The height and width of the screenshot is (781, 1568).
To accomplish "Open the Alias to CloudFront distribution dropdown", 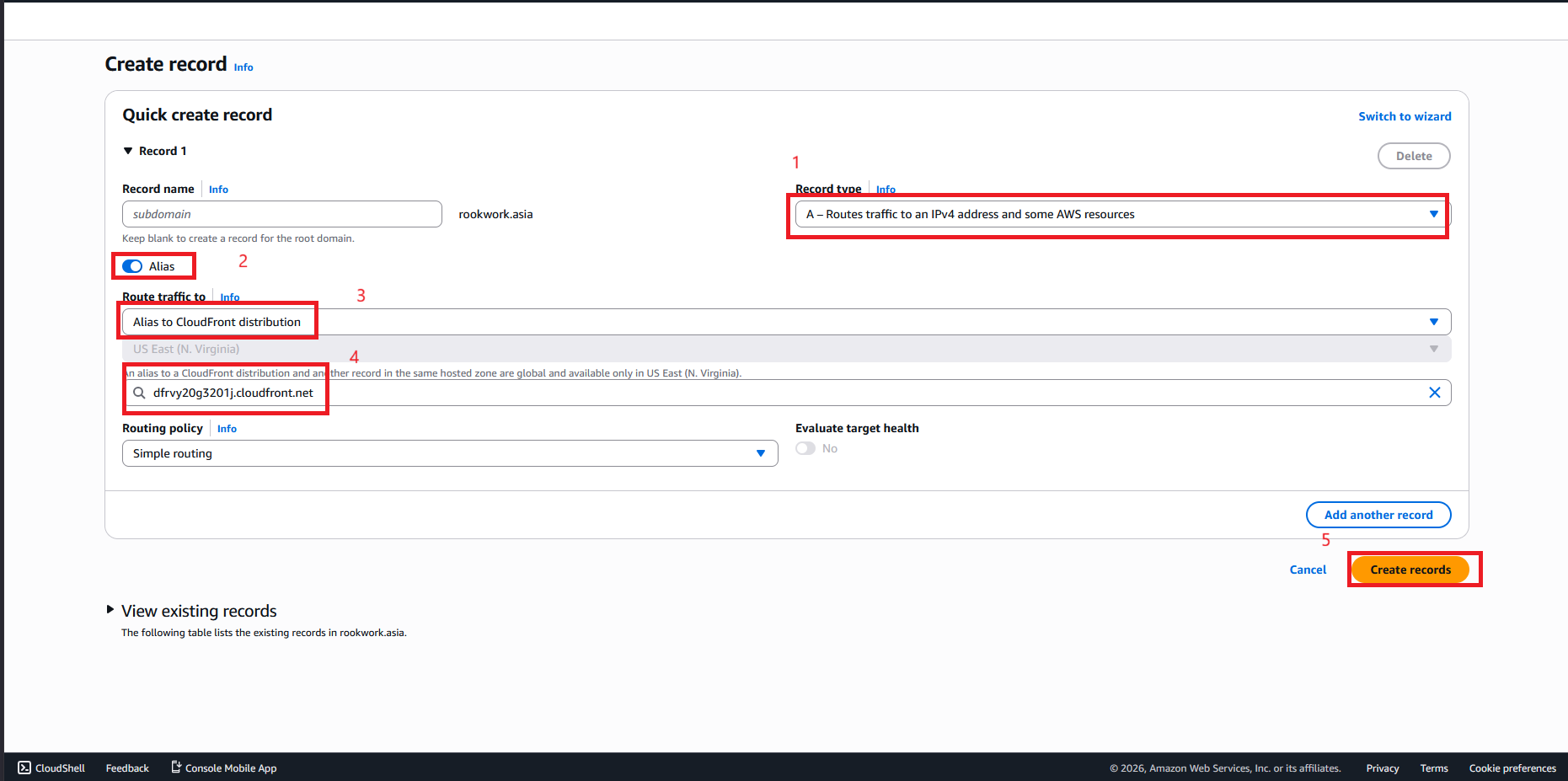I will tap(786, 322).
